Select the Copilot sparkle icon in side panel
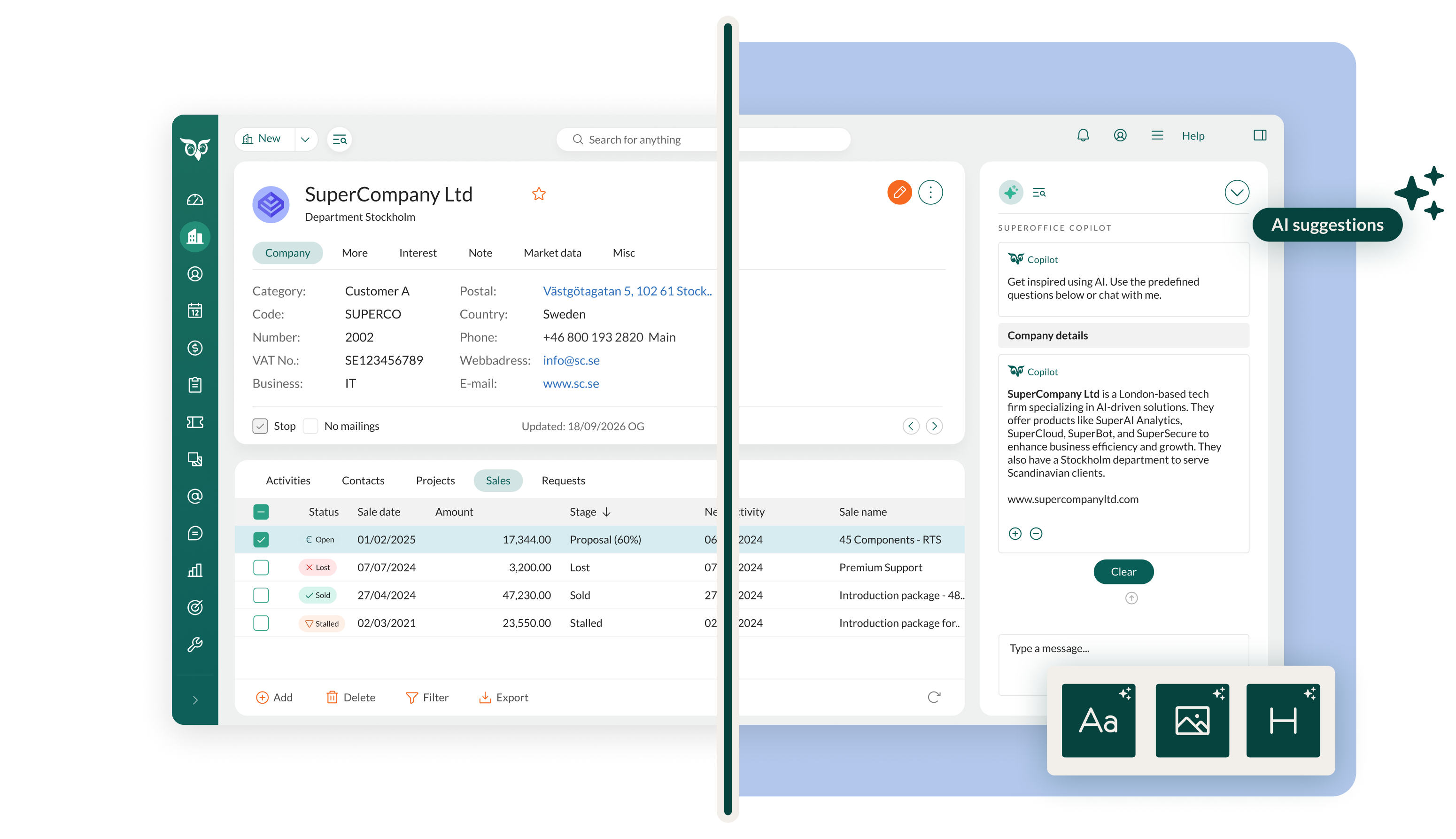This screenshot has width=1456, height=839. click(1010, 193)
